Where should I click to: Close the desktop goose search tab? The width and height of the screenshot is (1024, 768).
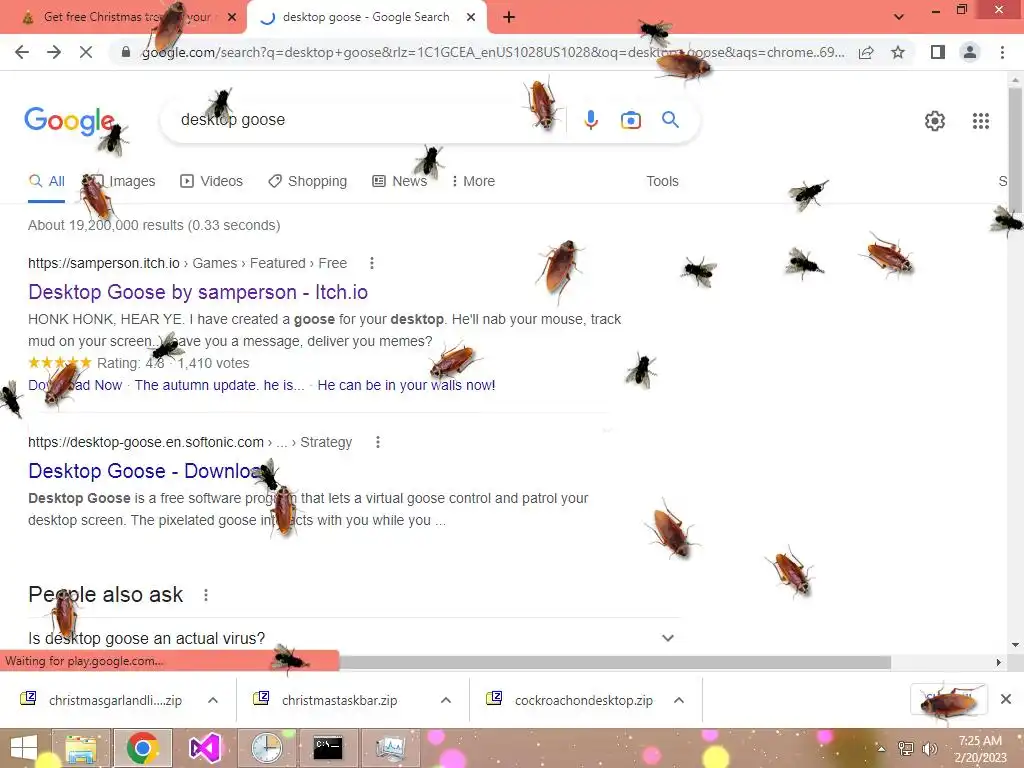[x=471, y=17]
